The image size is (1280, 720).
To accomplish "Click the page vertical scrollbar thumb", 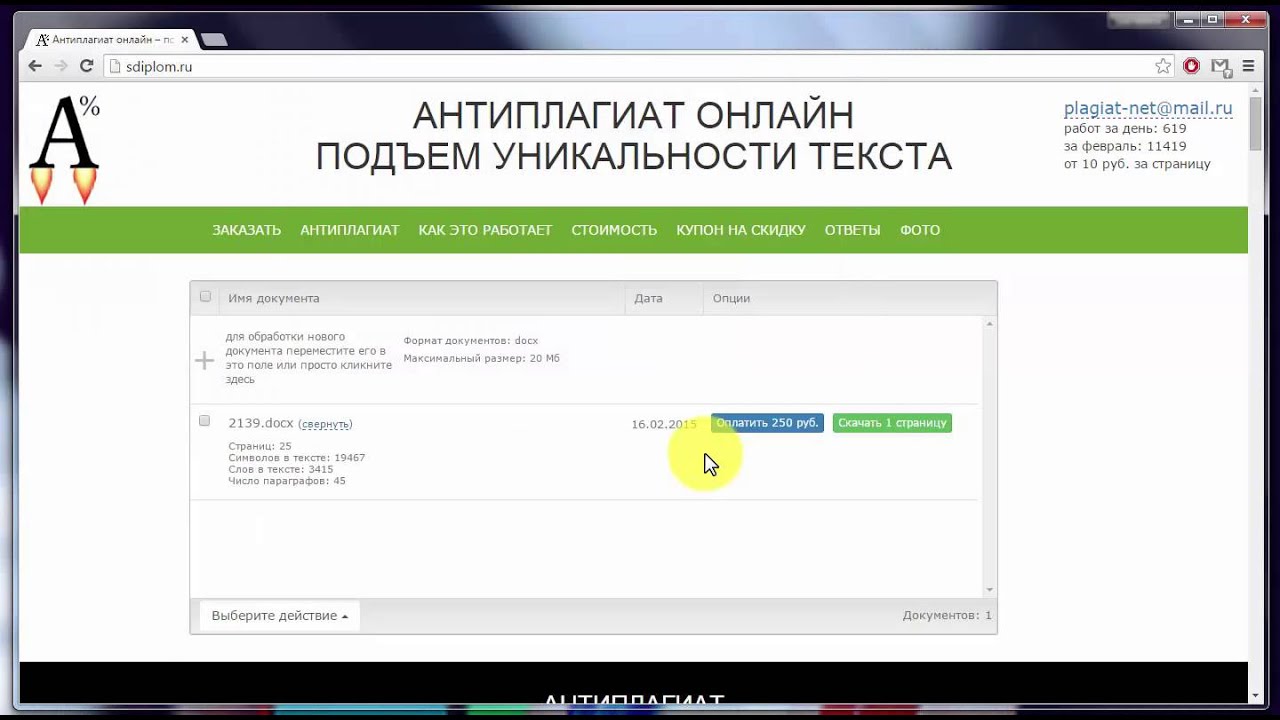I will 1255,124.
